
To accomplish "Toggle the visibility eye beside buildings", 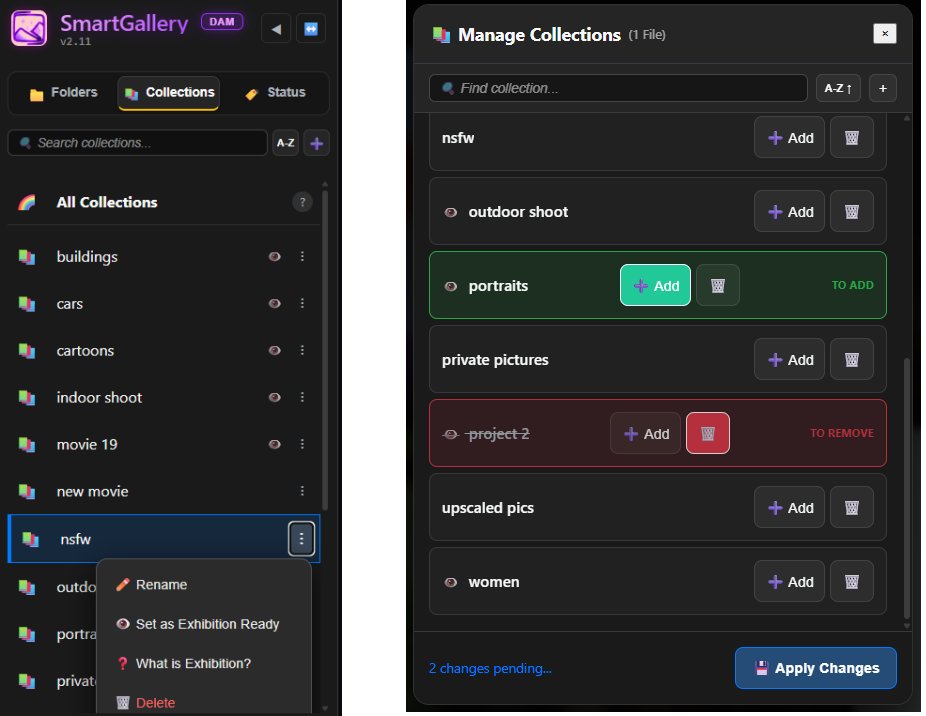I will click(274, 256).
